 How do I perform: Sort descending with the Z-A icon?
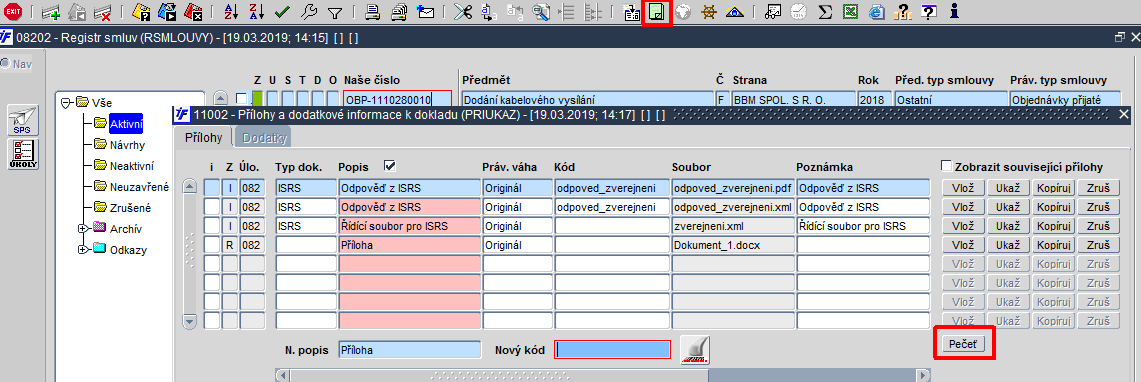[256, 12]
